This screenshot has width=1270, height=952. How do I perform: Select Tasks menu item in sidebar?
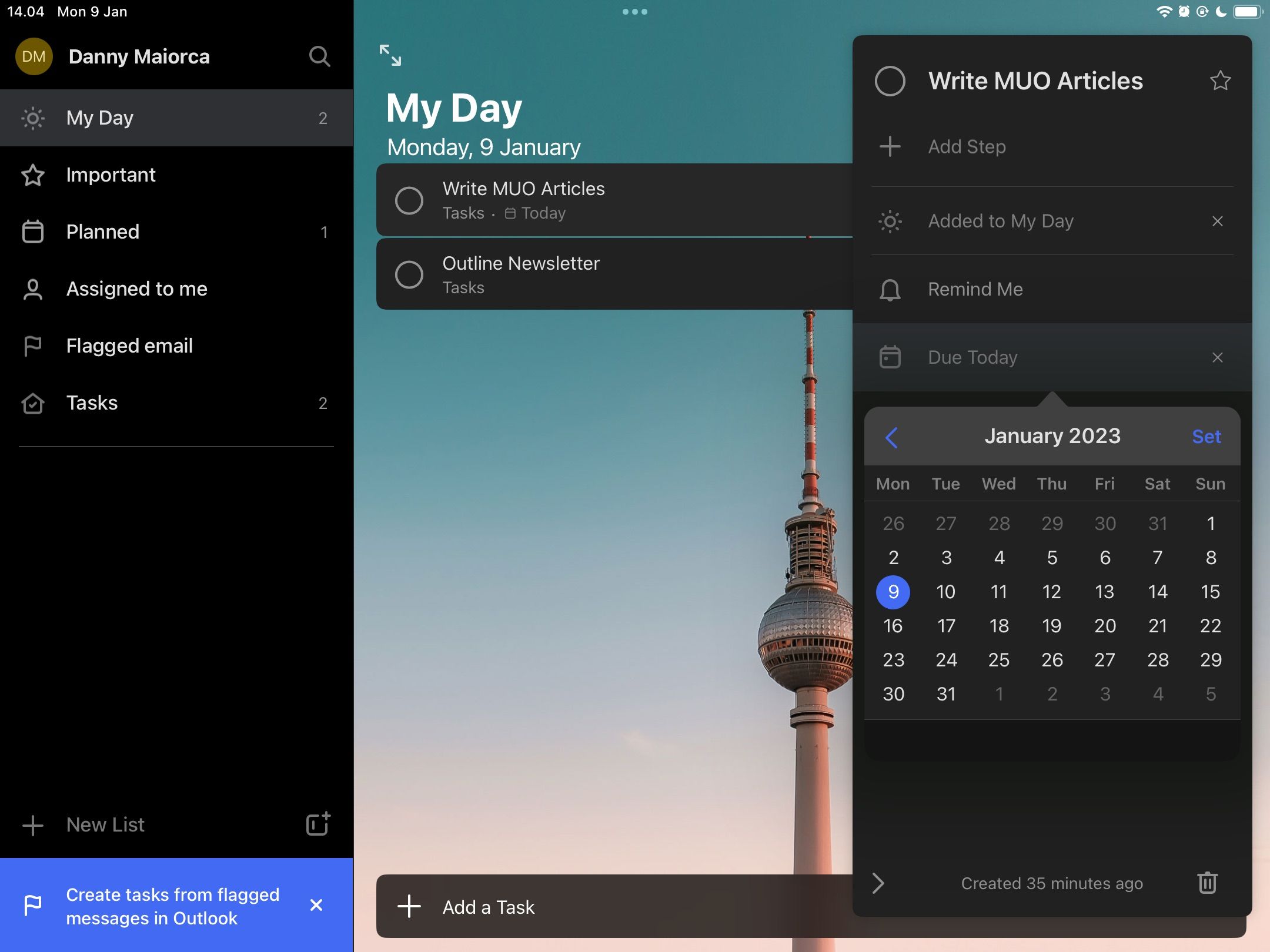[x=91, y=403]
